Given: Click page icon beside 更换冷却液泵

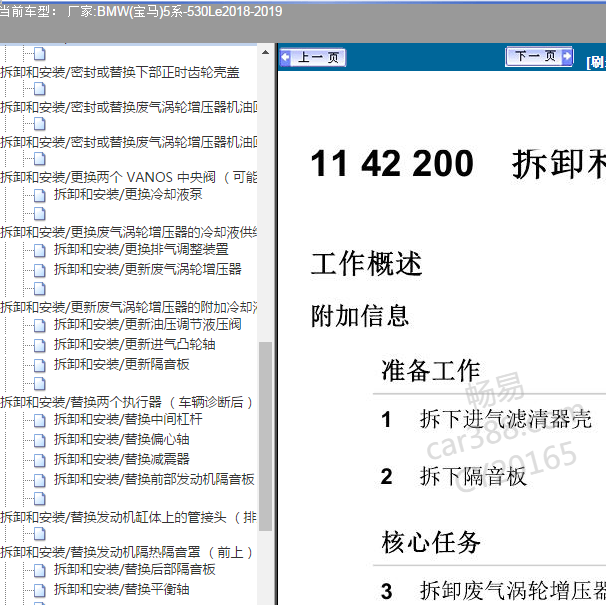Looking at the screenshot, I should click(x=39, y=195).
